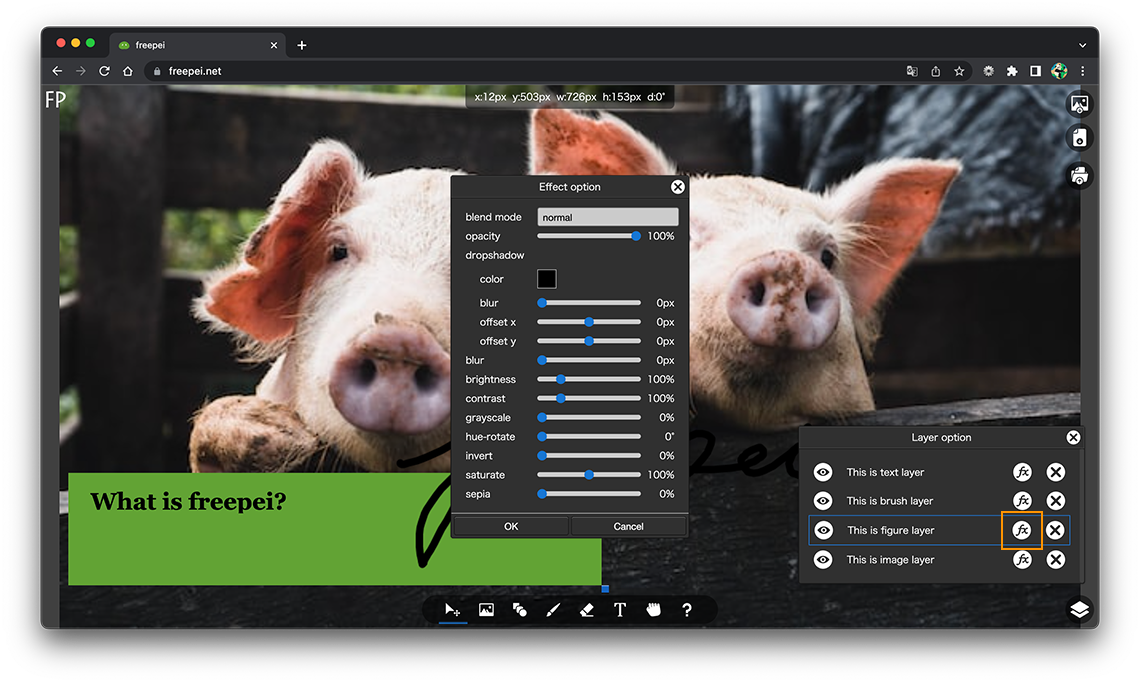Image resolution: width=1140 pixels, height=683 pixels.
Task: Cancel the Effect option dialog
Action: pos(628,527)
